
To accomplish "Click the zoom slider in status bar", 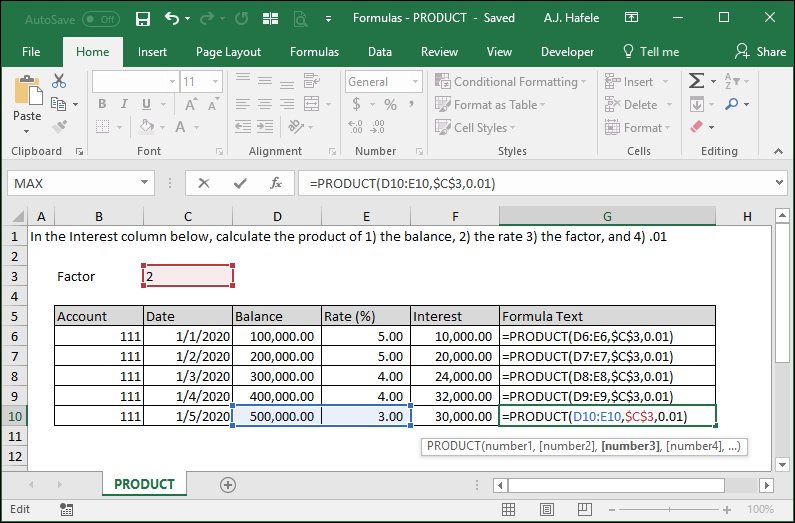I will coord(669,509).
